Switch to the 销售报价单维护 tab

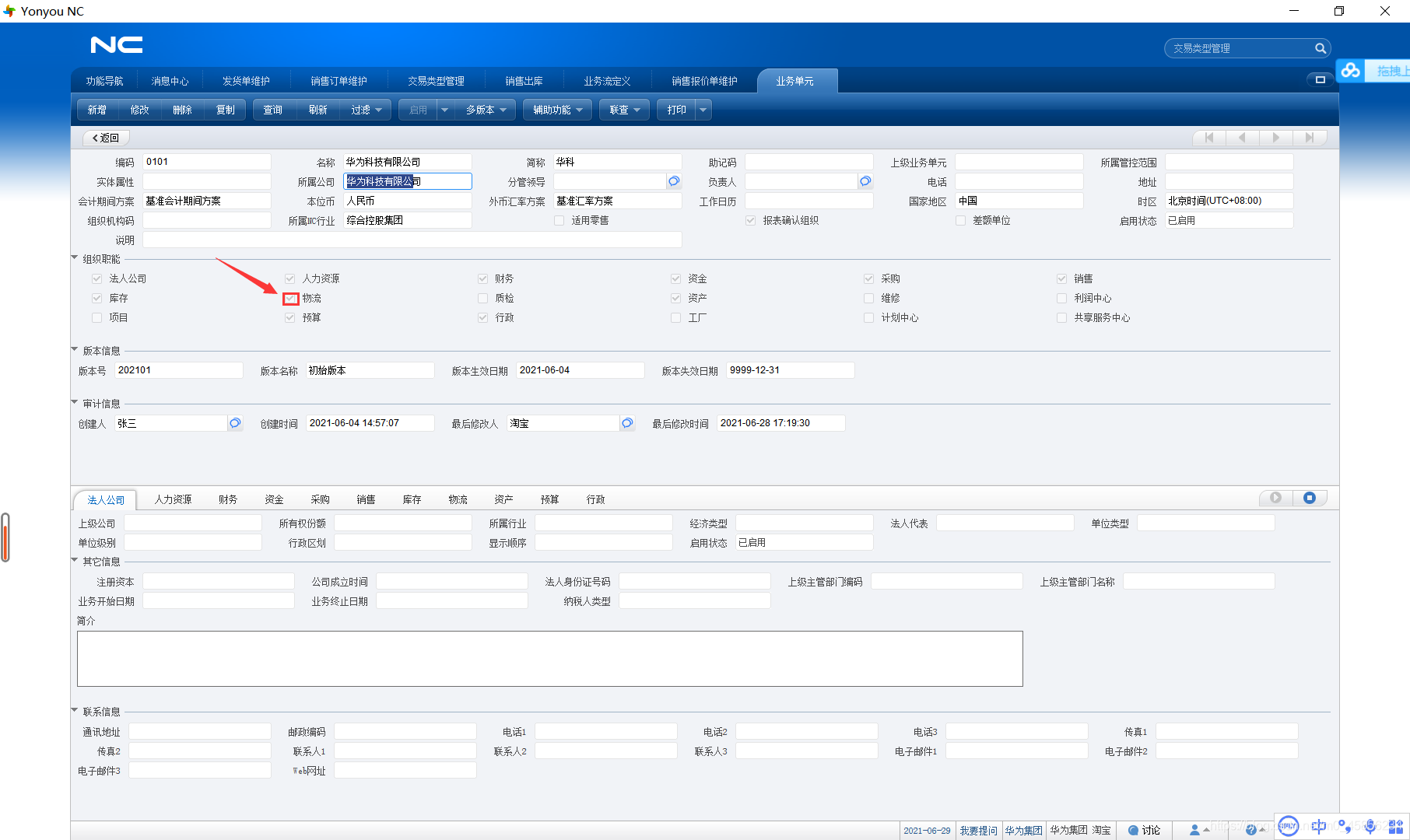pos(705,81)
